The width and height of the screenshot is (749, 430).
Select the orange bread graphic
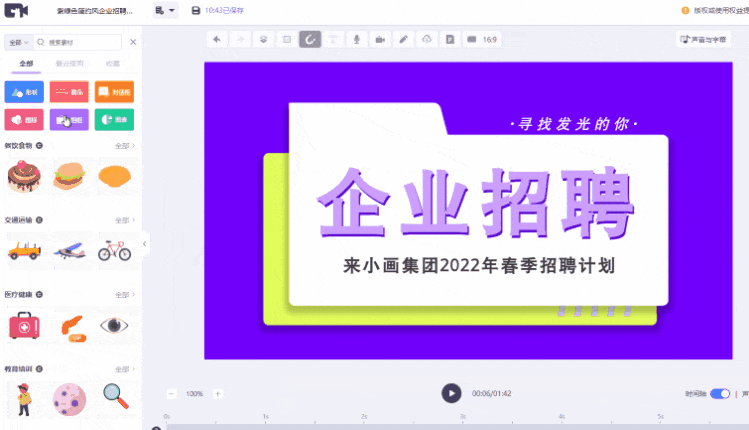[x=115, y=176]
